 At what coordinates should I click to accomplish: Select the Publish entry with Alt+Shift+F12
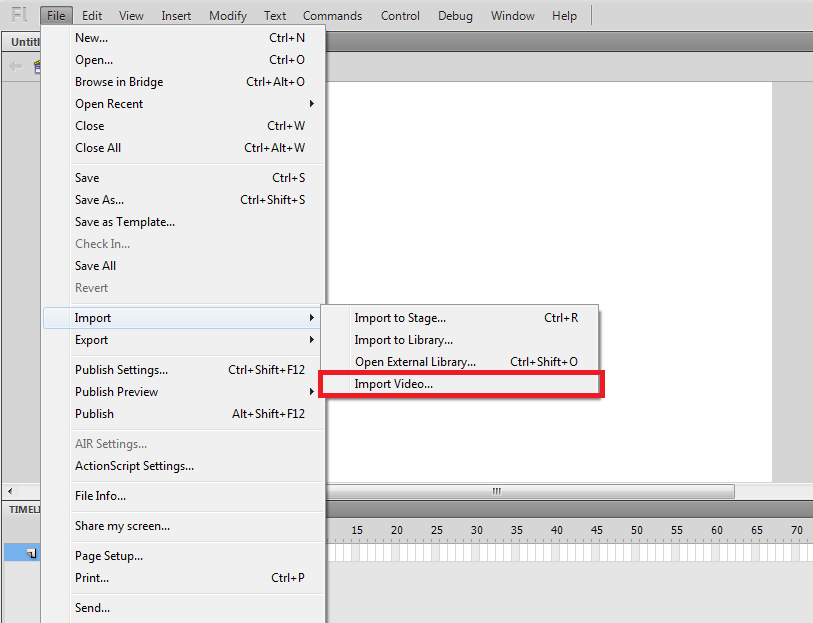coord(184,414)
